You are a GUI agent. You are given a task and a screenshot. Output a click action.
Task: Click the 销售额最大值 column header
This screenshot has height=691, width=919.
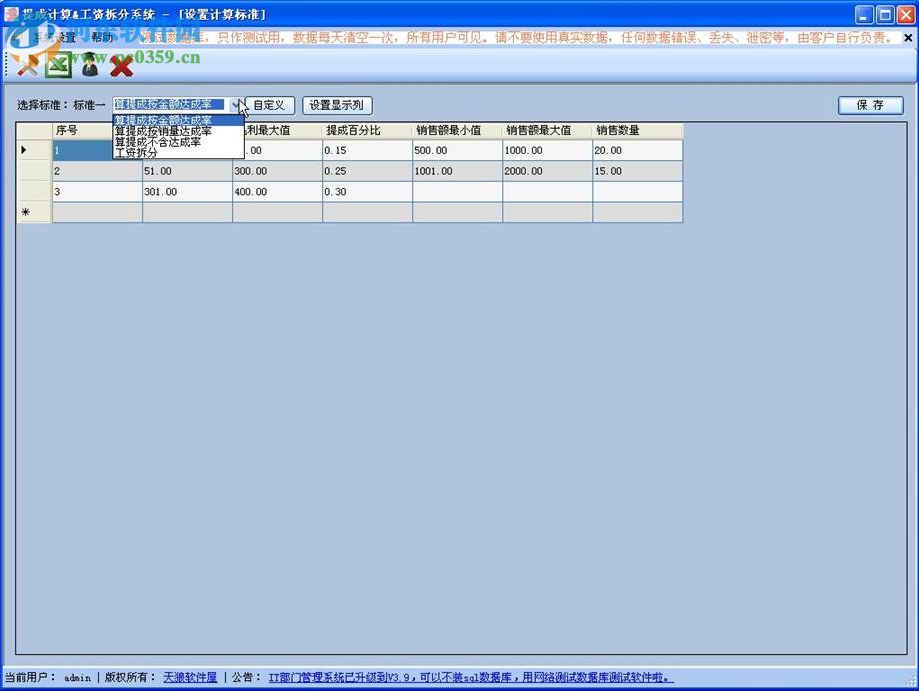[547, 131]
